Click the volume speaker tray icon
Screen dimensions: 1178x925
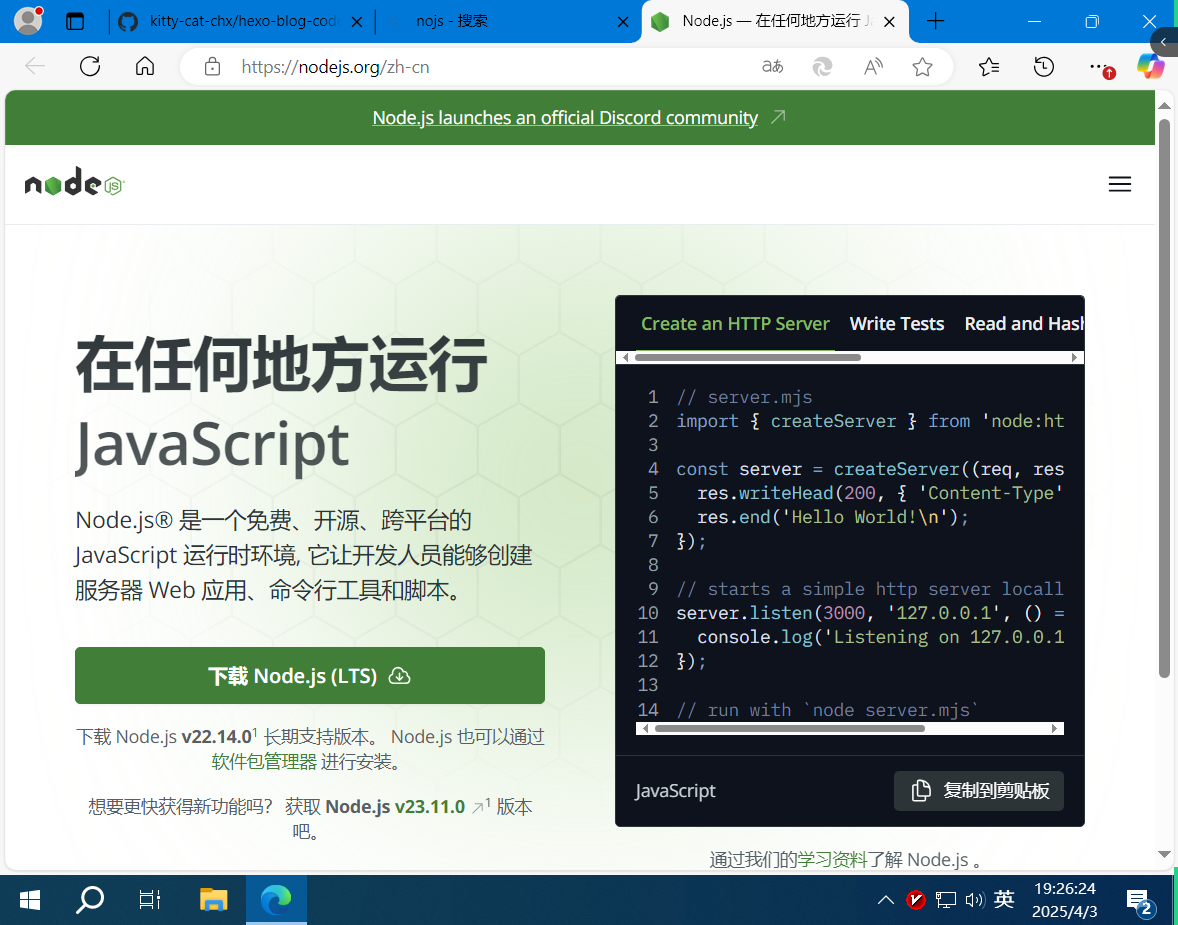pyautogui.click(x=974, y=899)
